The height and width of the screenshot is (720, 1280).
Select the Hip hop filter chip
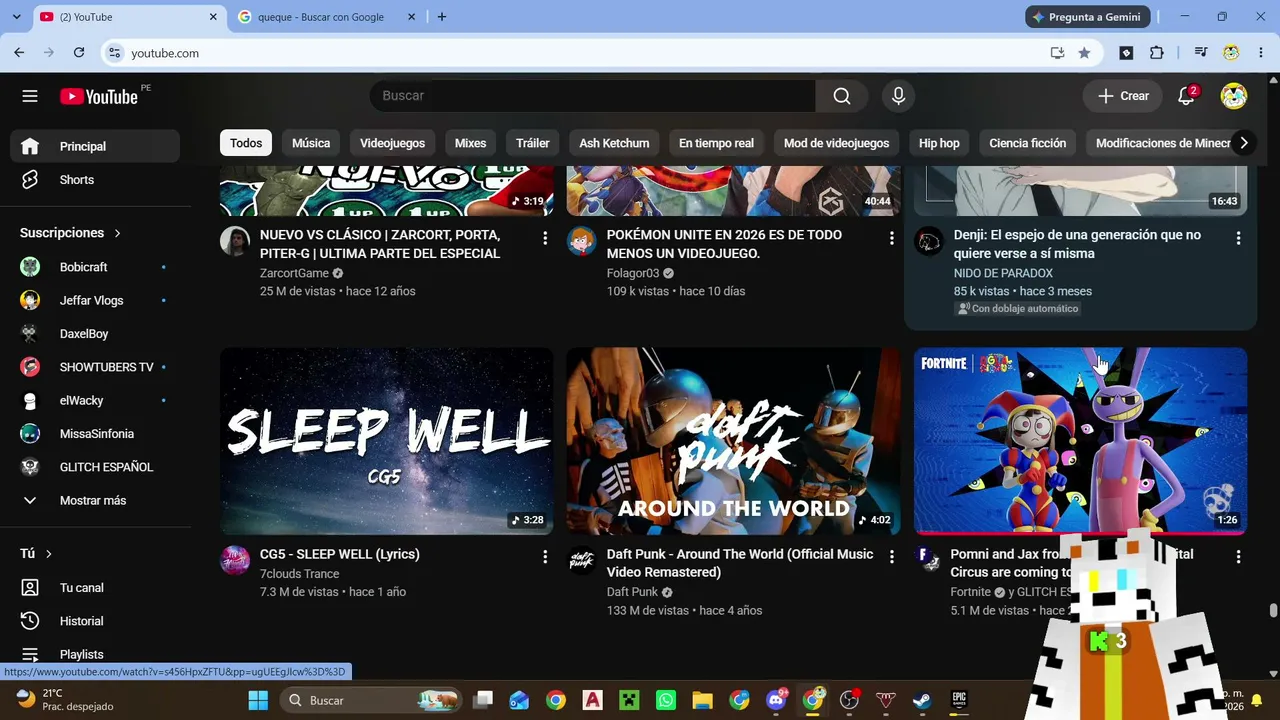click(x=939, y=143)
